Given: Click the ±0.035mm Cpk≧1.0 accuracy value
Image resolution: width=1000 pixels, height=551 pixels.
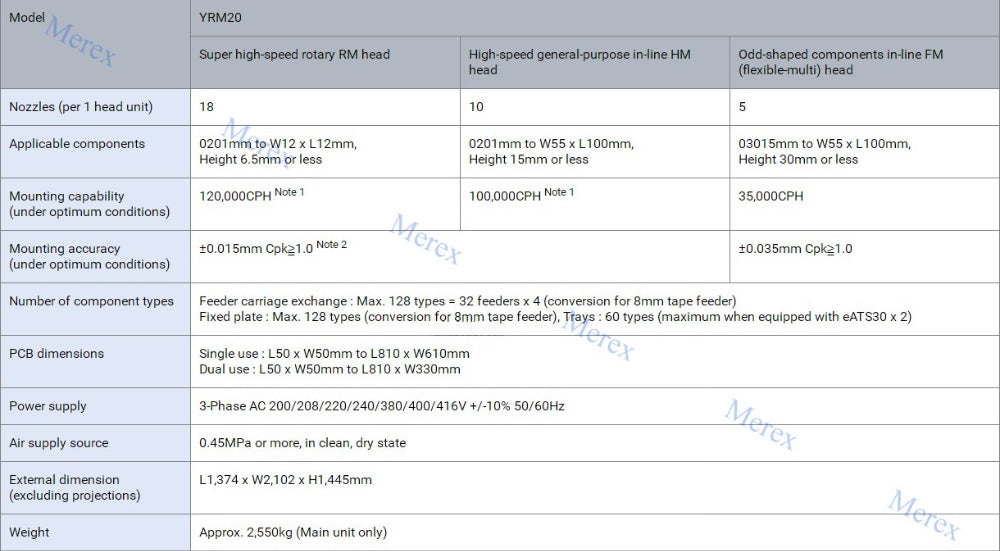Looking at the screenshot, I should [x=795, y=249].
